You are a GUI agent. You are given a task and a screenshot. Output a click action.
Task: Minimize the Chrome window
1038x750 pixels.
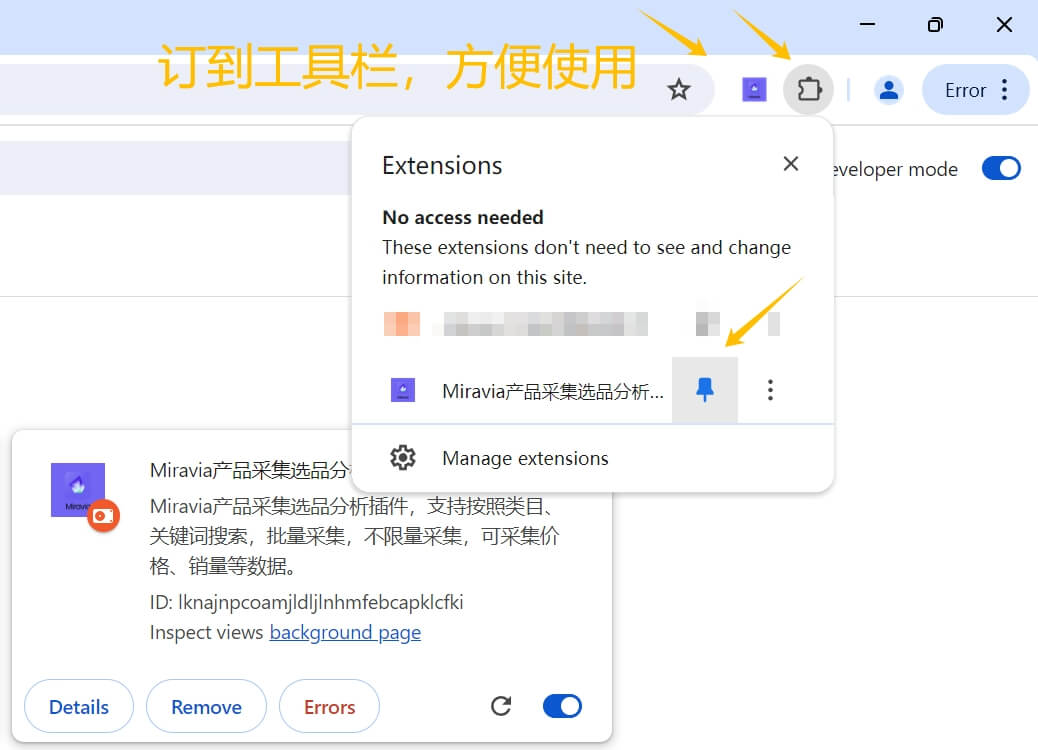[867, 24]
